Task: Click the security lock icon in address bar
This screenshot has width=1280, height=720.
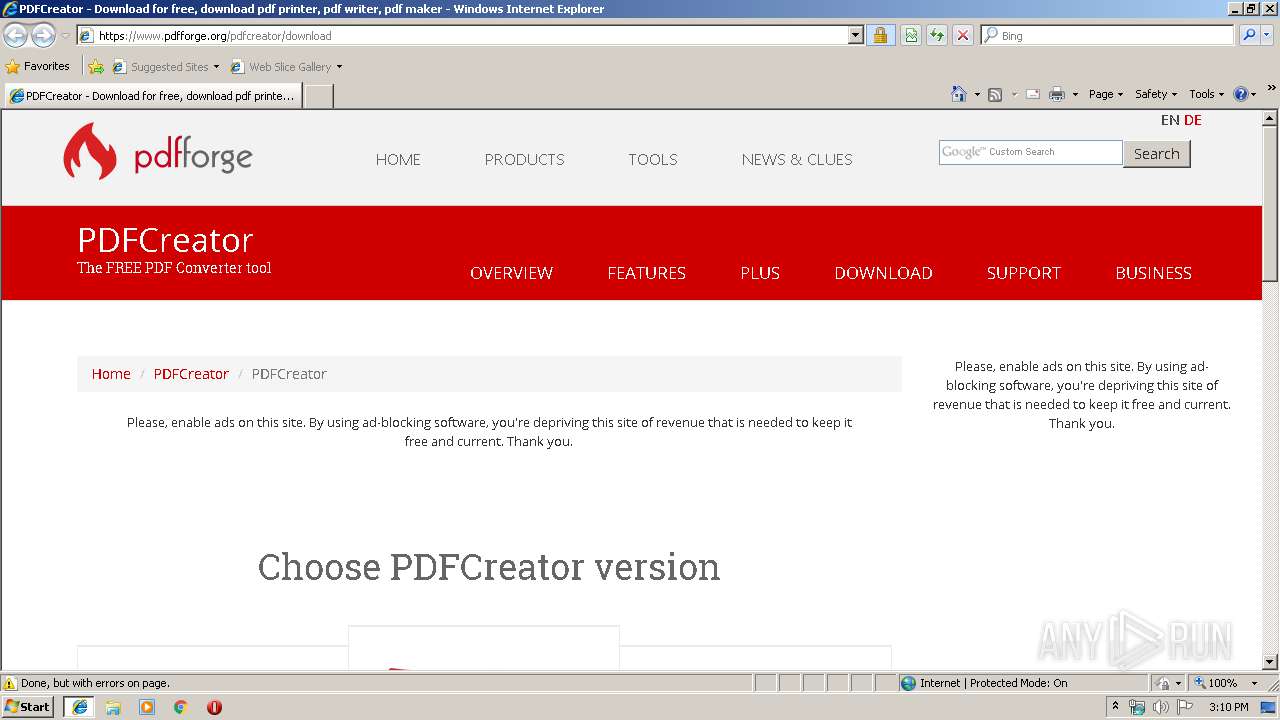Action: (x=880, y=35)
